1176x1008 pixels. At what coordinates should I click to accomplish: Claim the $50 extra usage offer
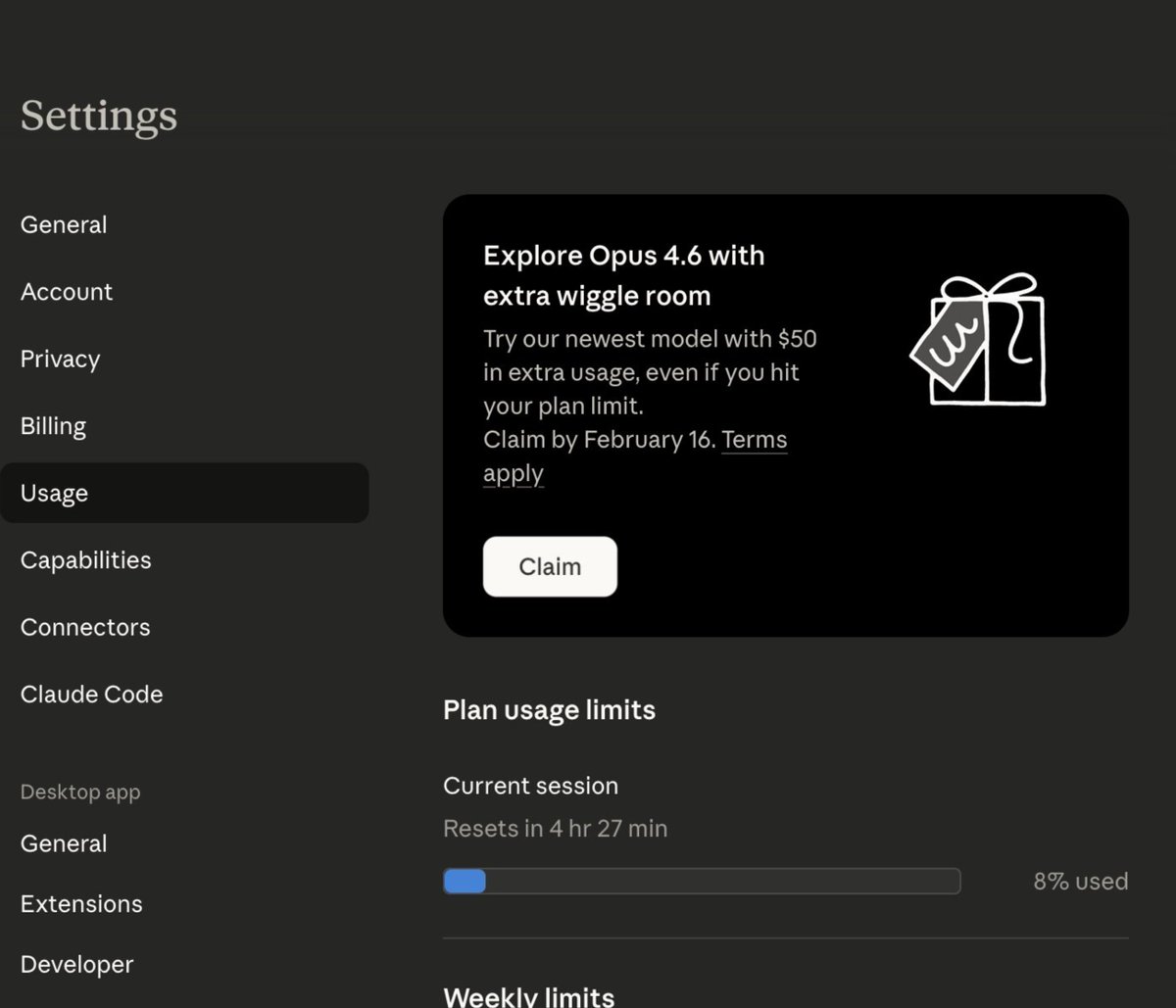(x=550, y=566)
